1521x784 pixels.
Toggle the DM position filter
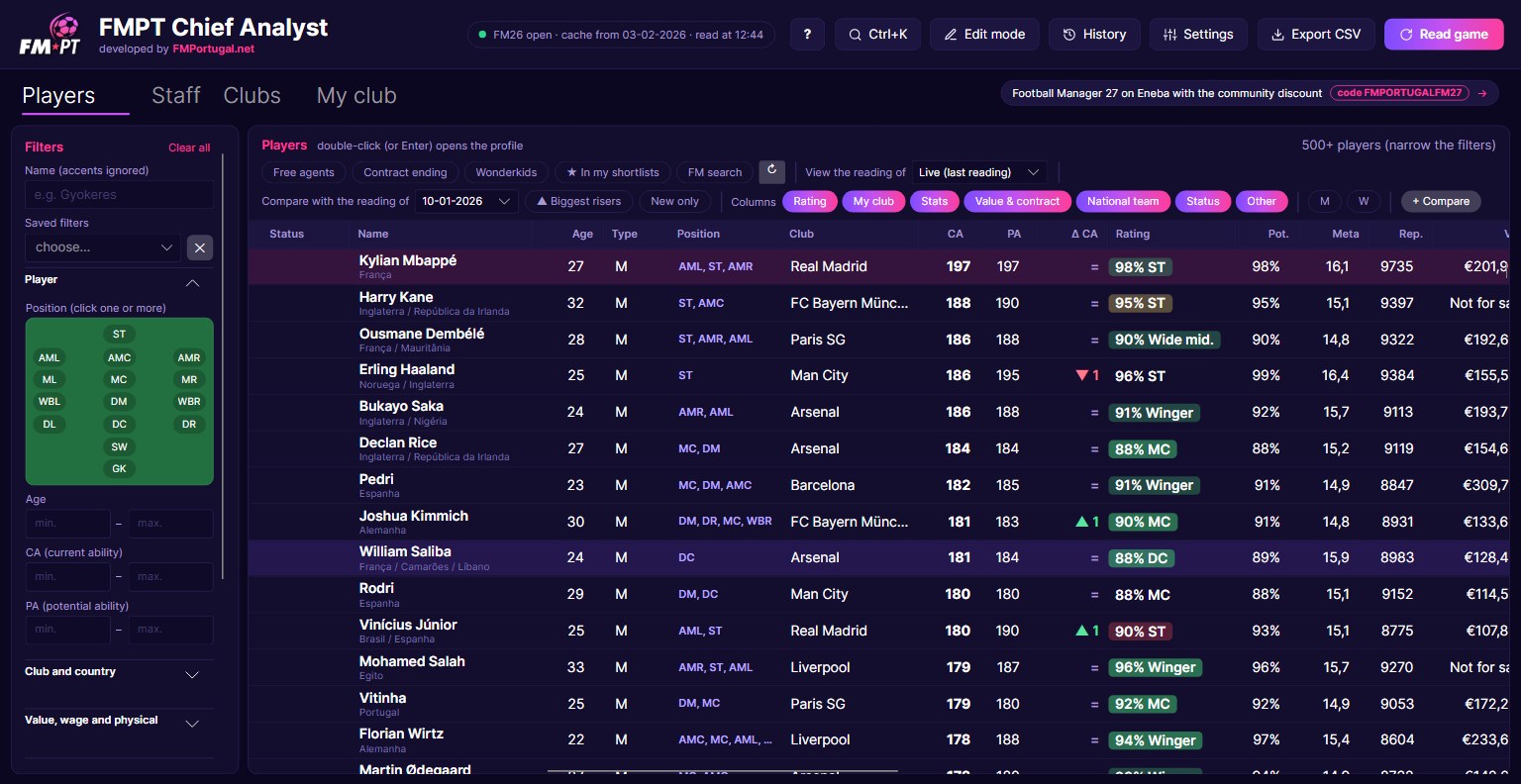click(x=119, y=402)
